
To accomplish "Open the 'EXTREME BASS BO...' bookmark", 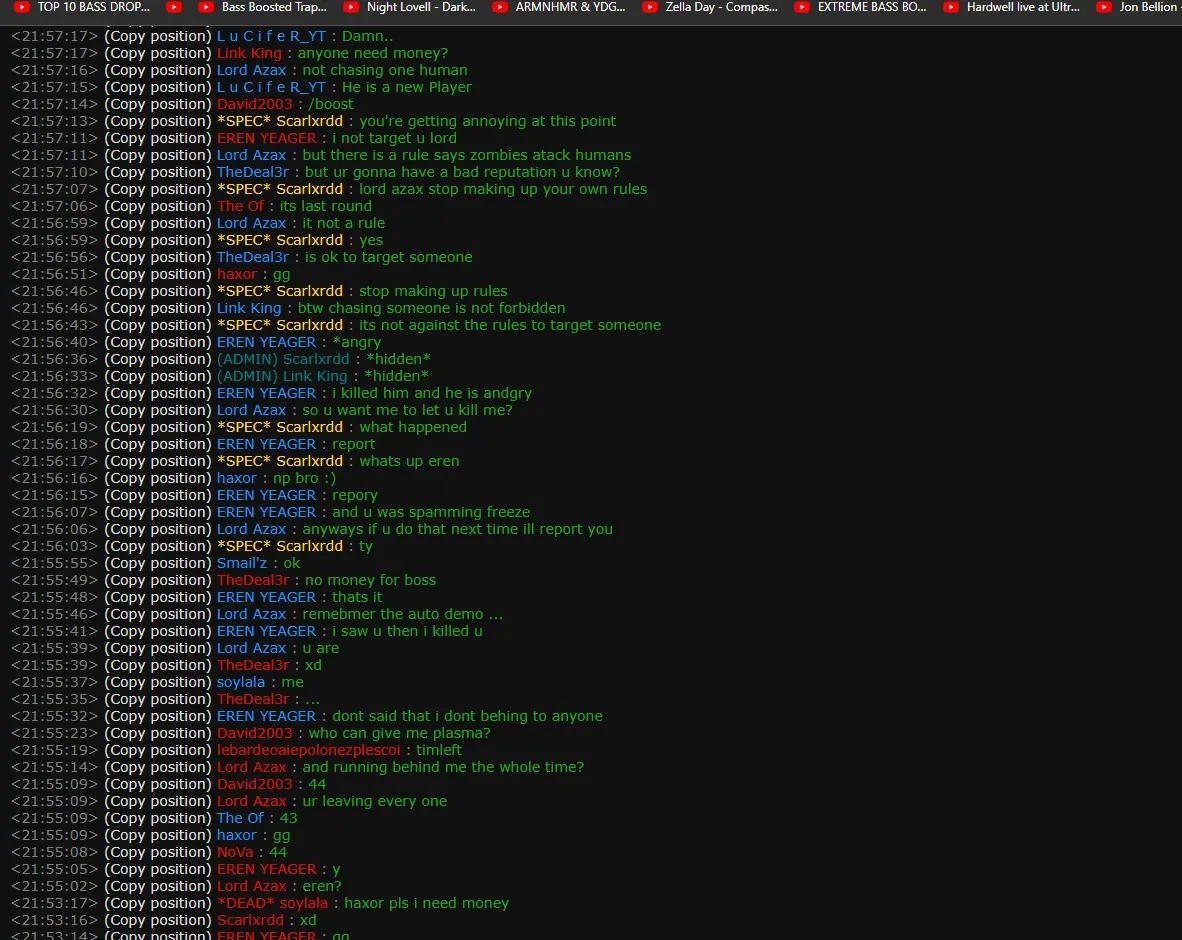I will point(861,7).
